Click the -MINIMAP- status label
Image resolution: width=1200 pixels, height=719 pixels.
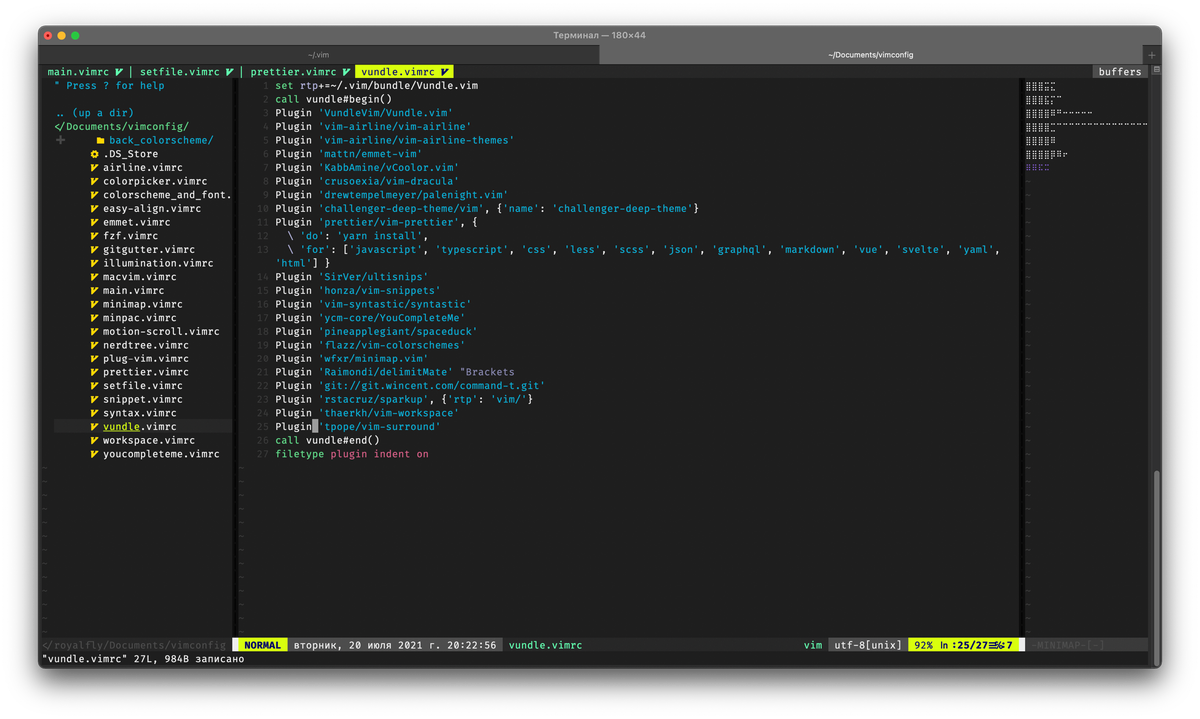[x=1069, y=646]
